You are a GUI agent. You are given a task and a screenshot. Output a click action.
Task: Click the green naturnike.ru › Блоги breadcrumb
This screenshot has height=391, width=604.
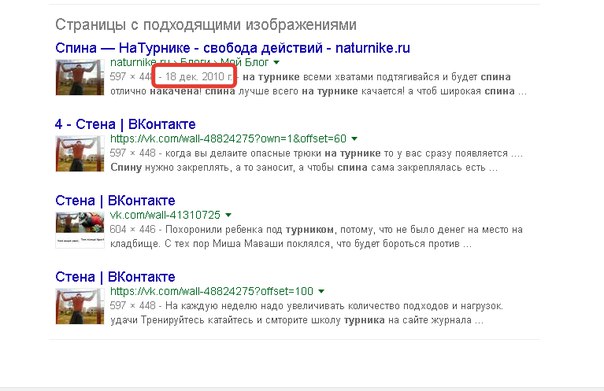click(189, 62)
